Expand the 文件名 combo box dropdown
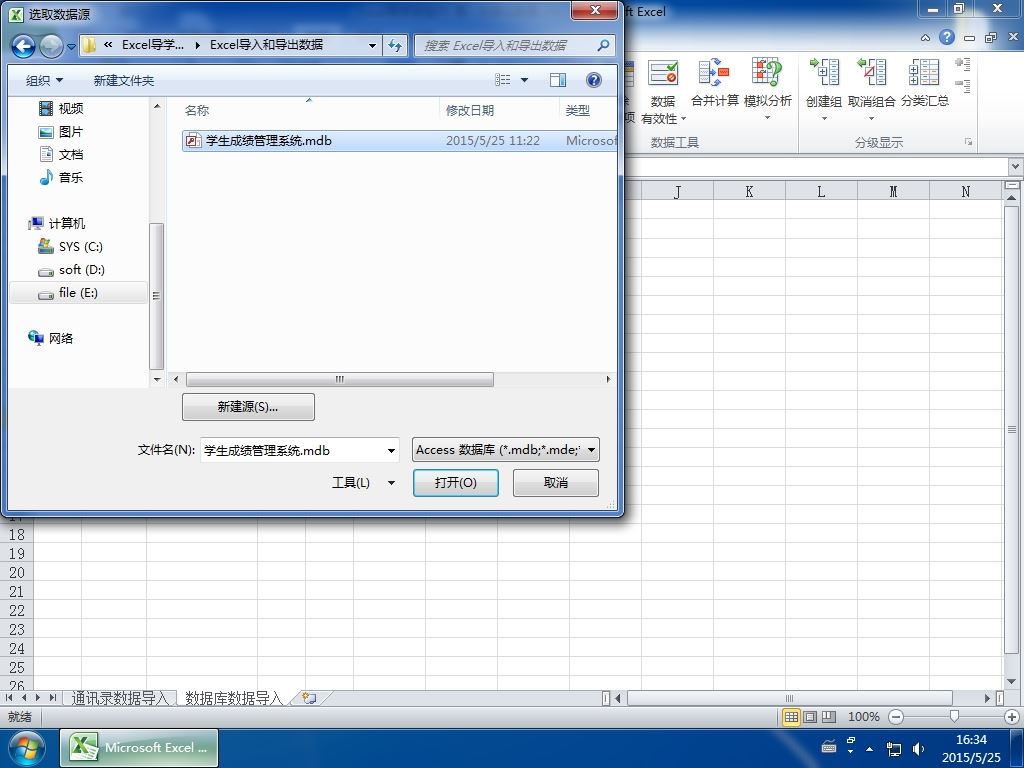The width and height of the screenshot is (1024, 768). 391,450
